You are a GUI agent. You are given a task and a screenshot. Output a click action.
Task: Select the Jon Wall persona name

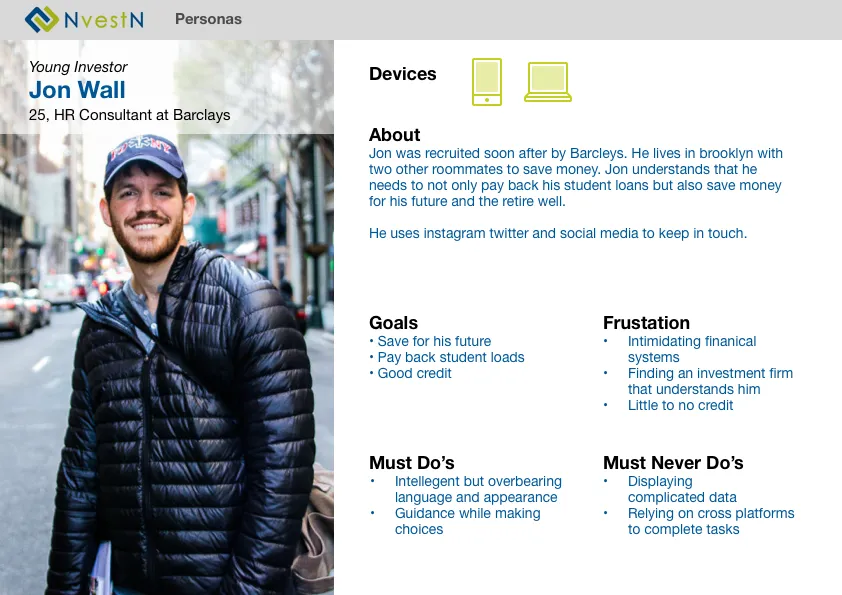pyautogui.click(x=77, y=90)
